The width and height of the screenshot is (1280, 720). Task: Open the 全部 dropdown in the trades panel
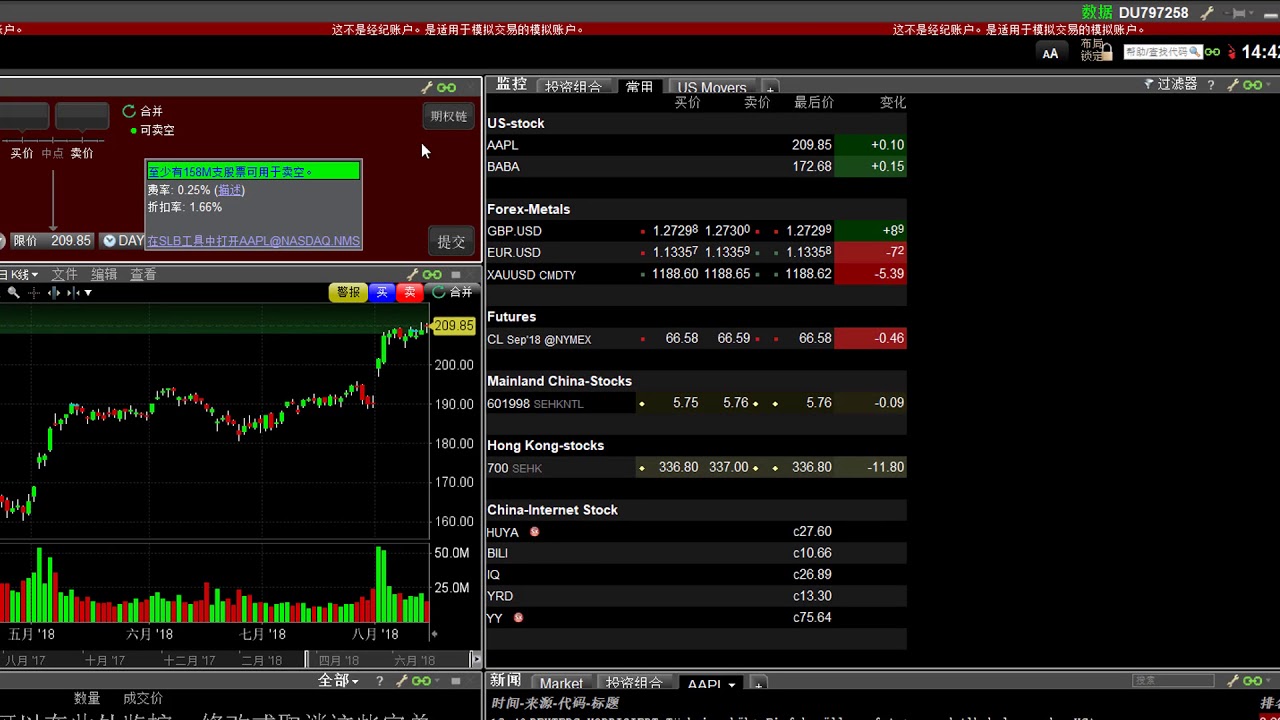(x=338, y=681)
